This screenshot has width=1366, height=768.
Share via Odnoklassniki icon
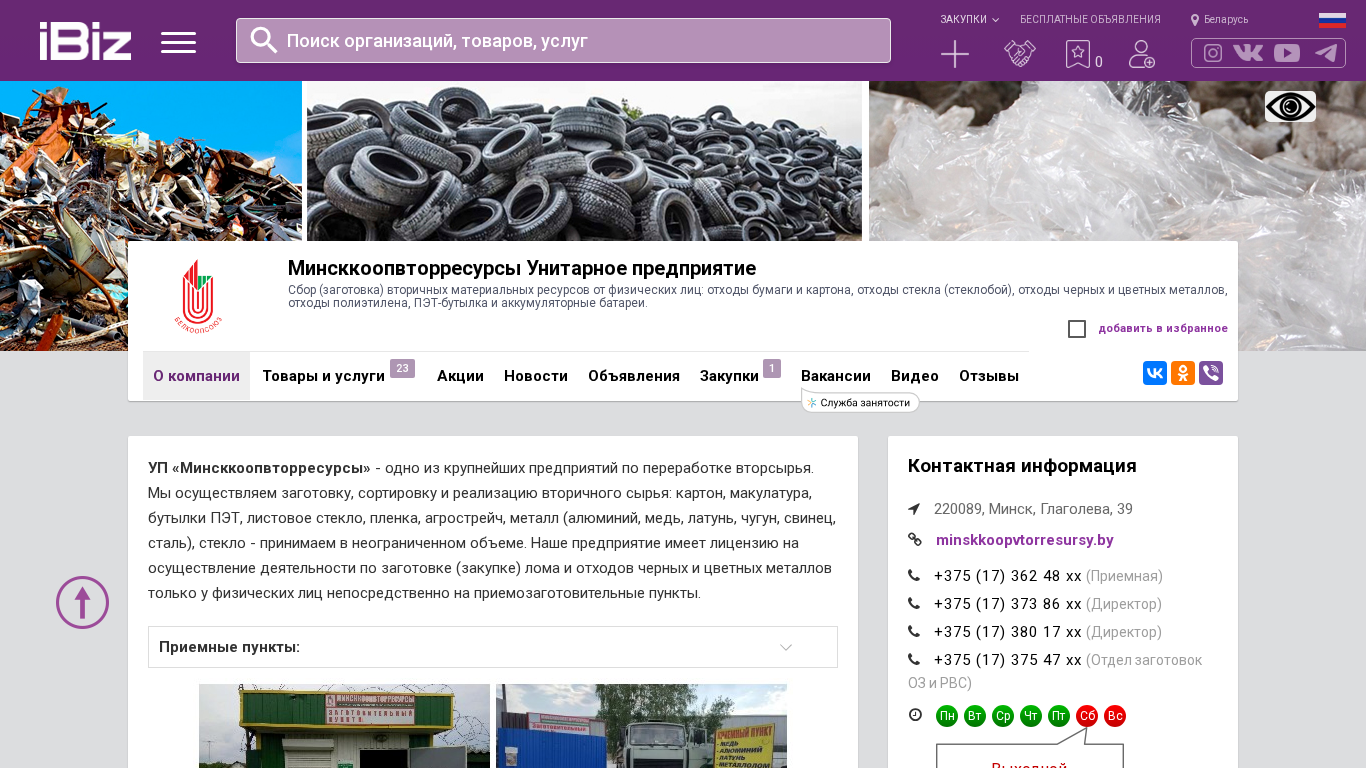tap(1183, 373)
